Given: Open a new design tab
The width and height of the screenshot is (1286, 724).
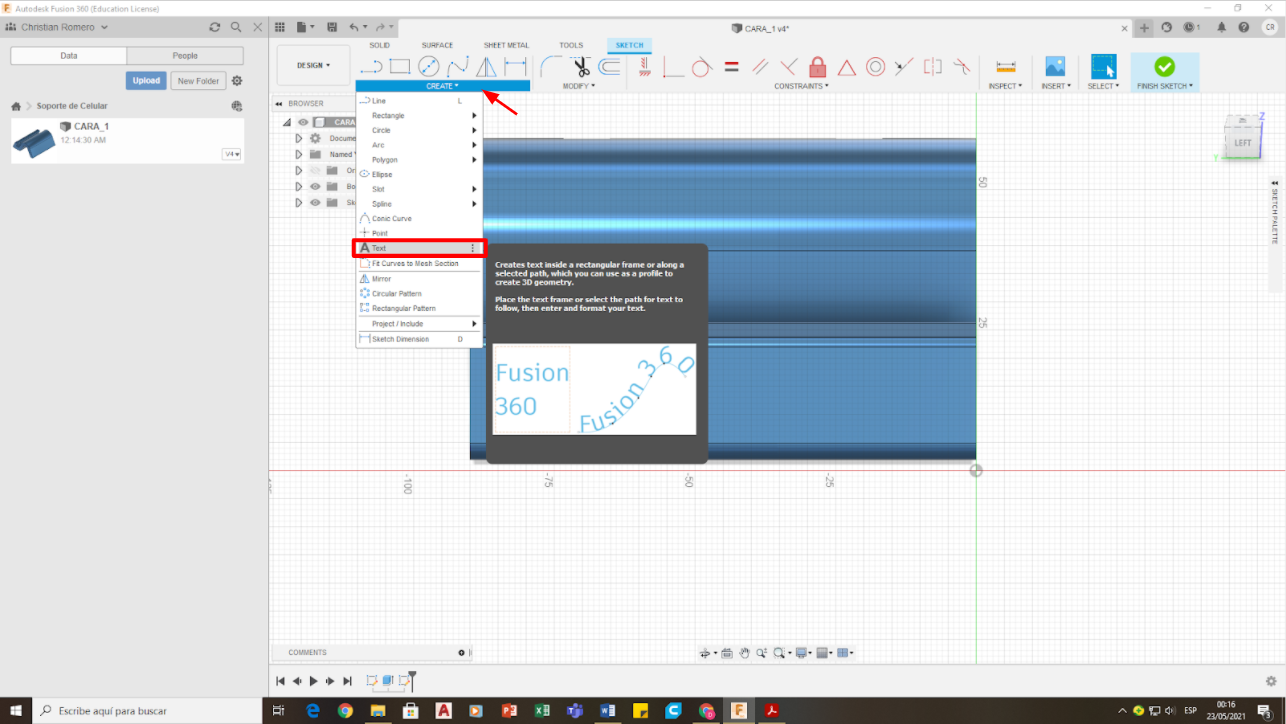Looking at the screenshot, I should click(x=1145, y=28).
